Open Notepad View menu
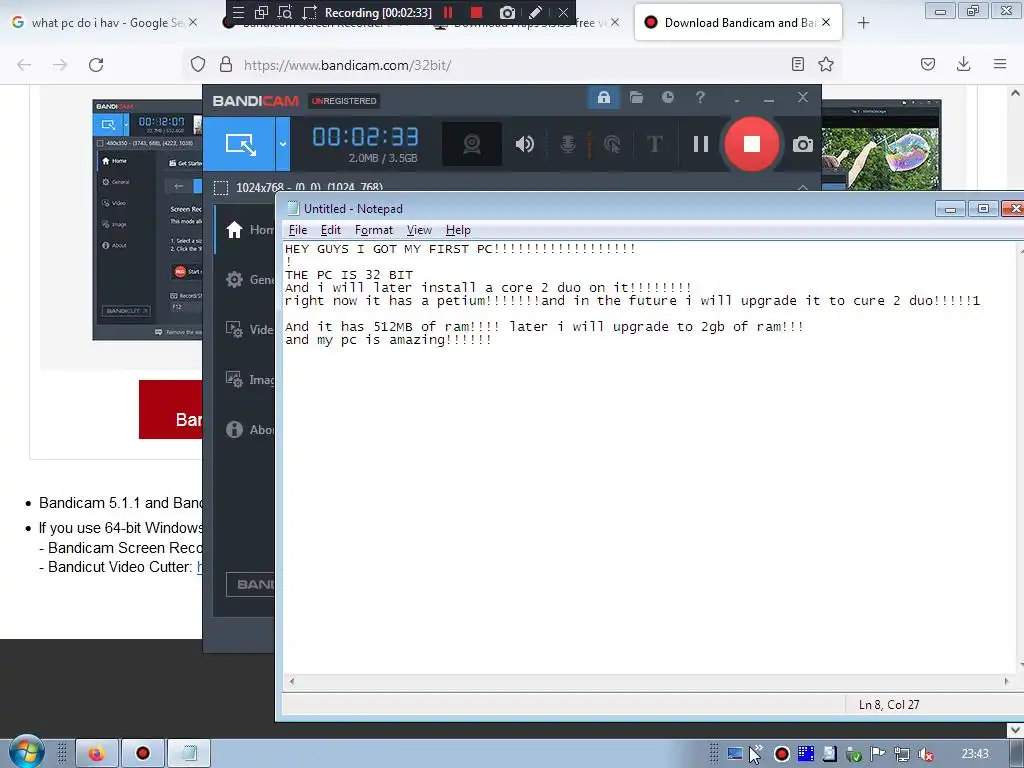The image size is (1024, 768). [419, 230]
